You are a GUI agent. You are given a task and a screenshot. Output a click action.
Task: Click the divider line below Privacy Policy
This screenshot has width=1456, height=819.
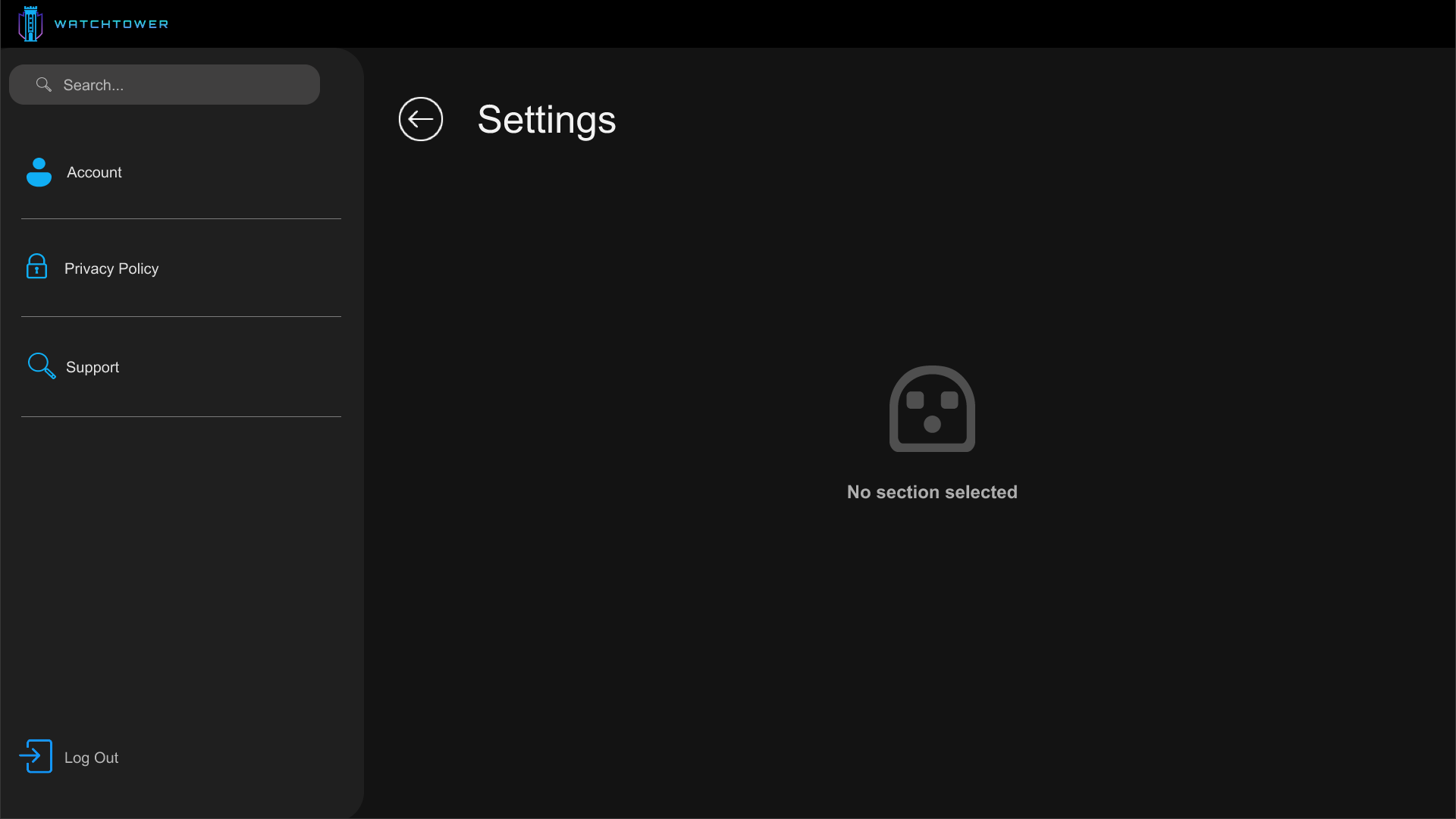click(181, 317)
